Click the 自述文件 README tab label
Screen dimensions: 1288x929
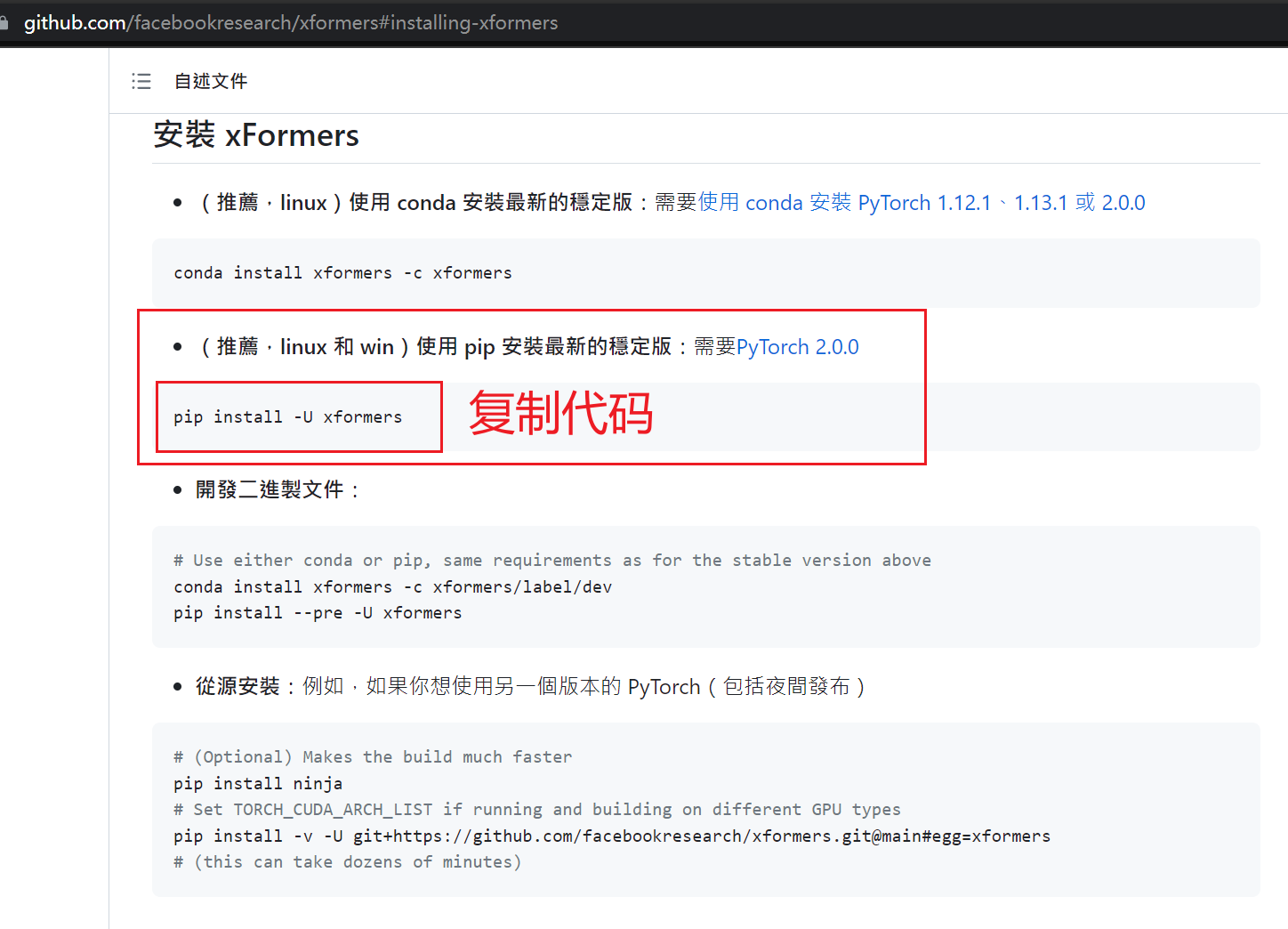[x=211, y=81]
